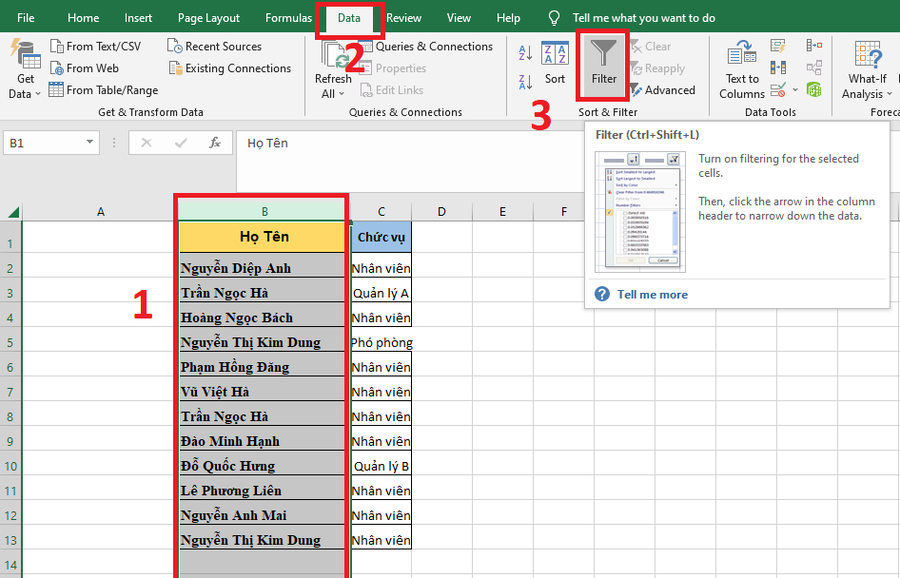
Task: Expand Data Validation dropdown arrow
Action: (795, 90)
